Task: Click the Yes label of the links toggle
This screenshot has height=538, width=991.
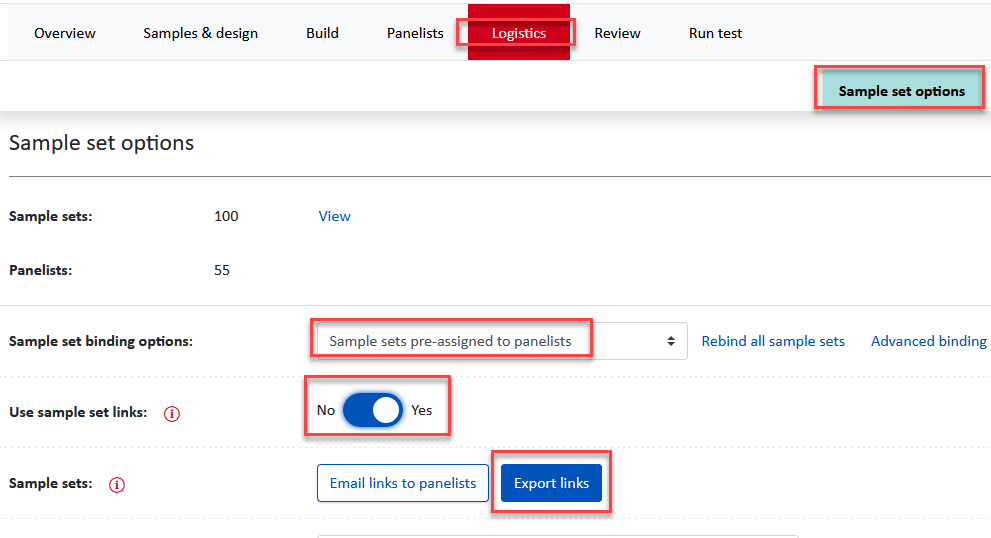Action: tap(422, 410)
